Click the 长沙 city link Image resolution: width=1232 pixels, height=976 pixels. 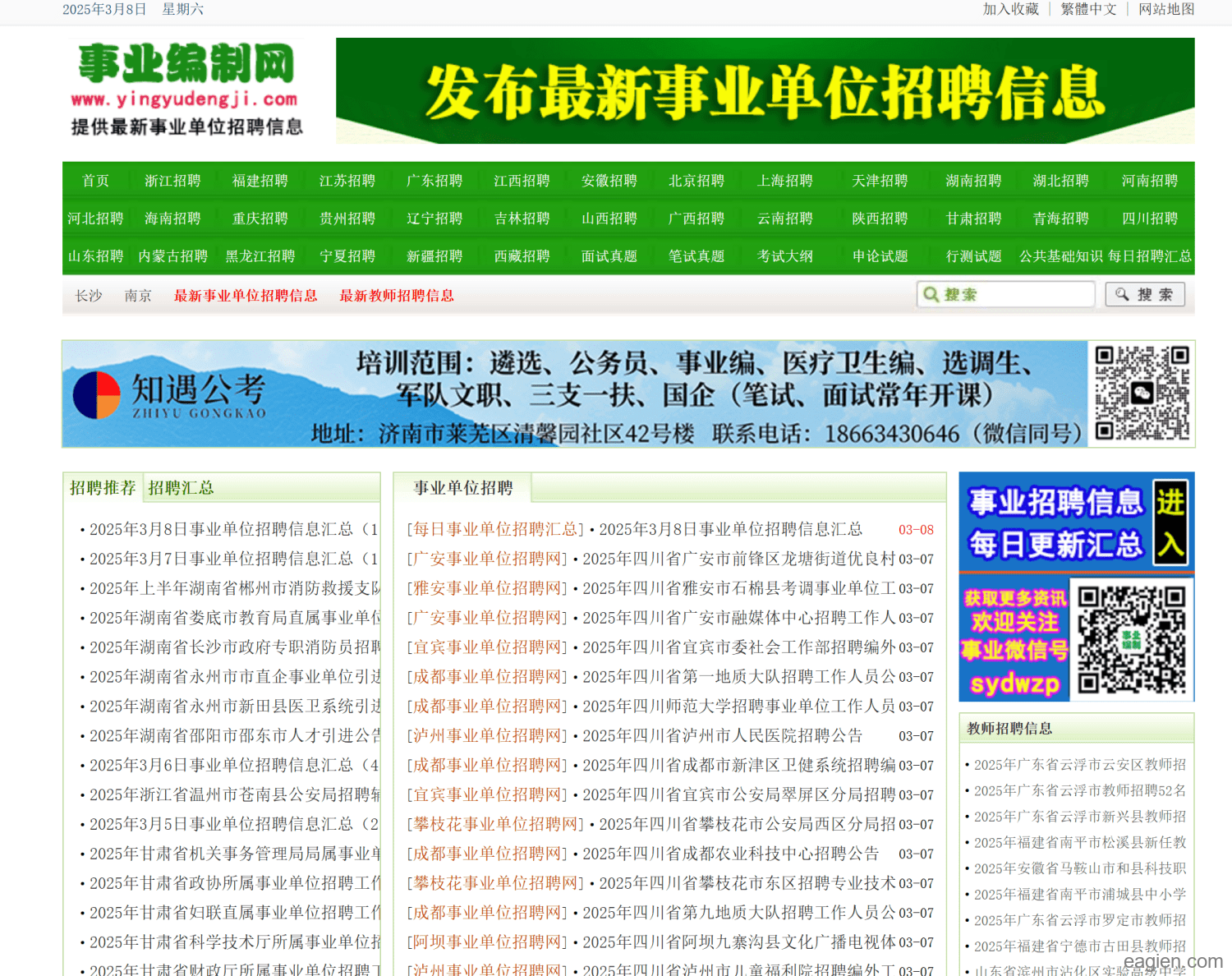click(x=89, y=296)
